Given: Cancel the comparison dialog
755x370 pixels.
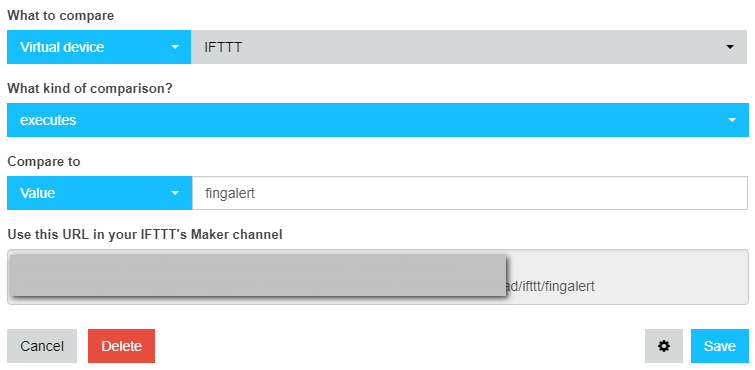Looking at the screenshot, I should 42,346.
